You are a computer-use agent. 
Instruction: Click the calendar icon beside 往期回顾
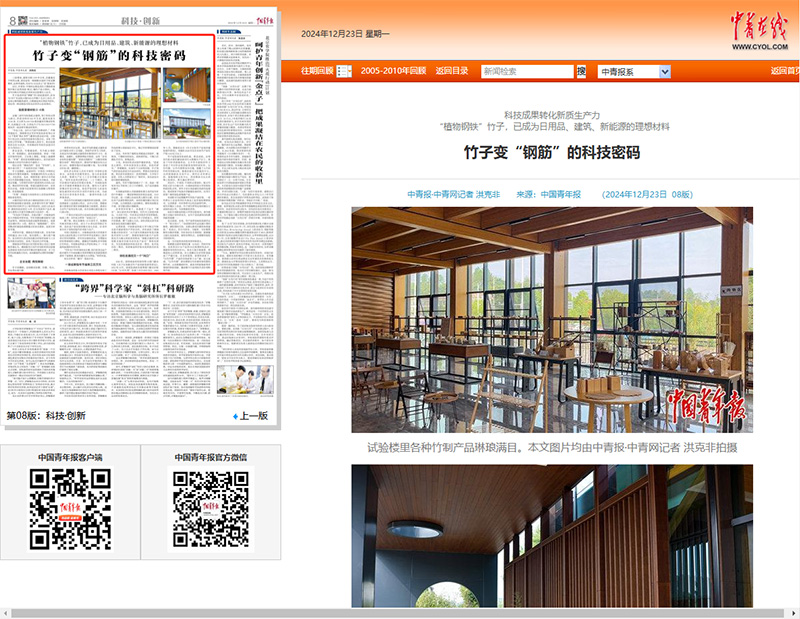[x=344, y=71]
